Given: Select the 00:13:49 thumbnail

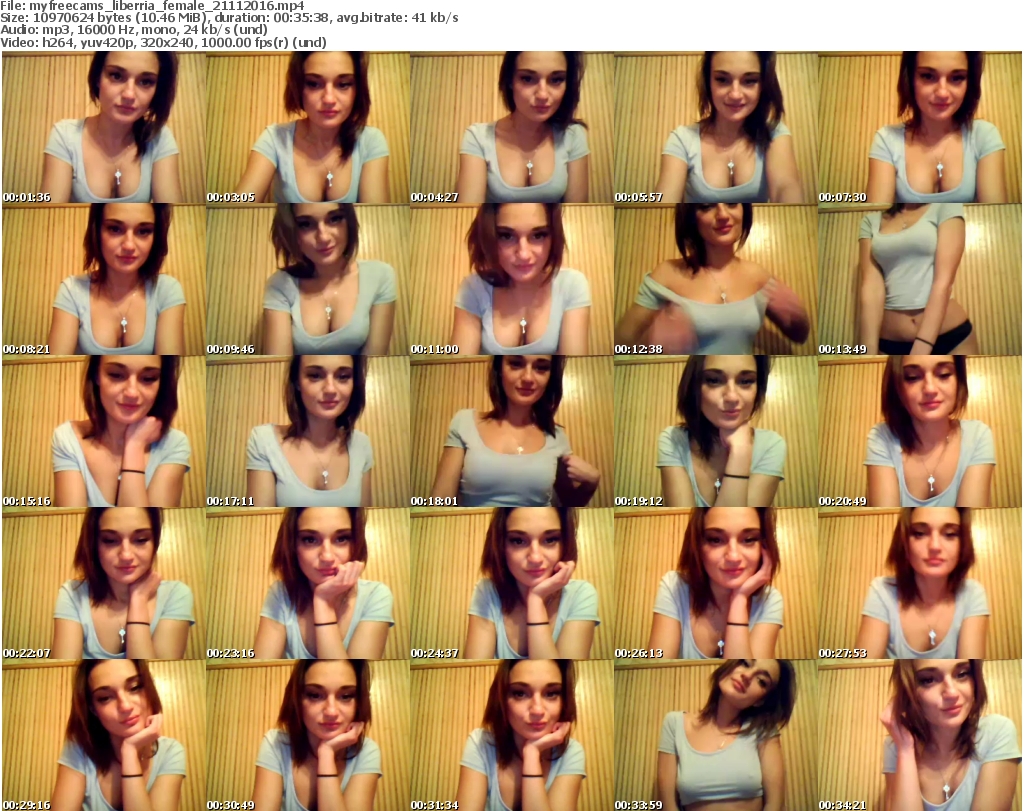Looking at the screenshot, I should pyautogui.click(x=920, y=279).
